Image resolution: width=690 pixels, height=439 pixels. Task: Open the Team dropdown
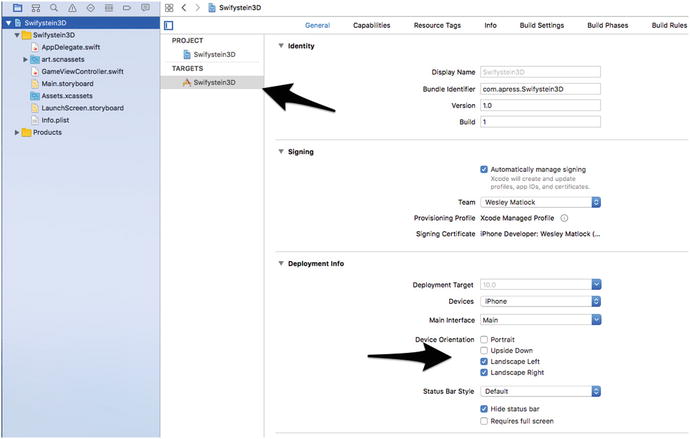(540, 202)
